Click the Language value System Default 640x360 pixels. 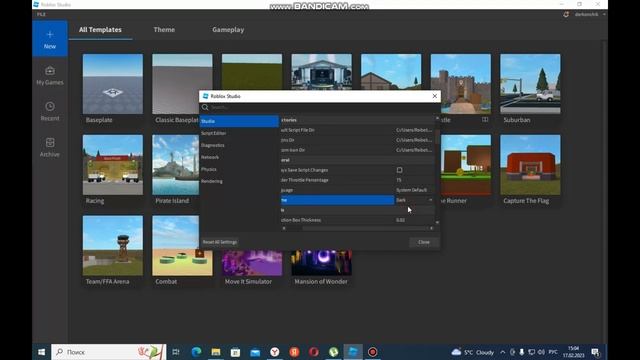tap(411, 190)
